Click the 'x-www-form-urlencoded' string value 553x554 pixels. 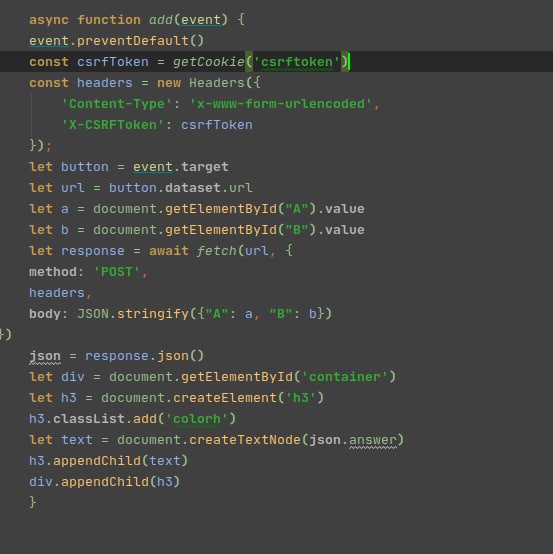281,104
